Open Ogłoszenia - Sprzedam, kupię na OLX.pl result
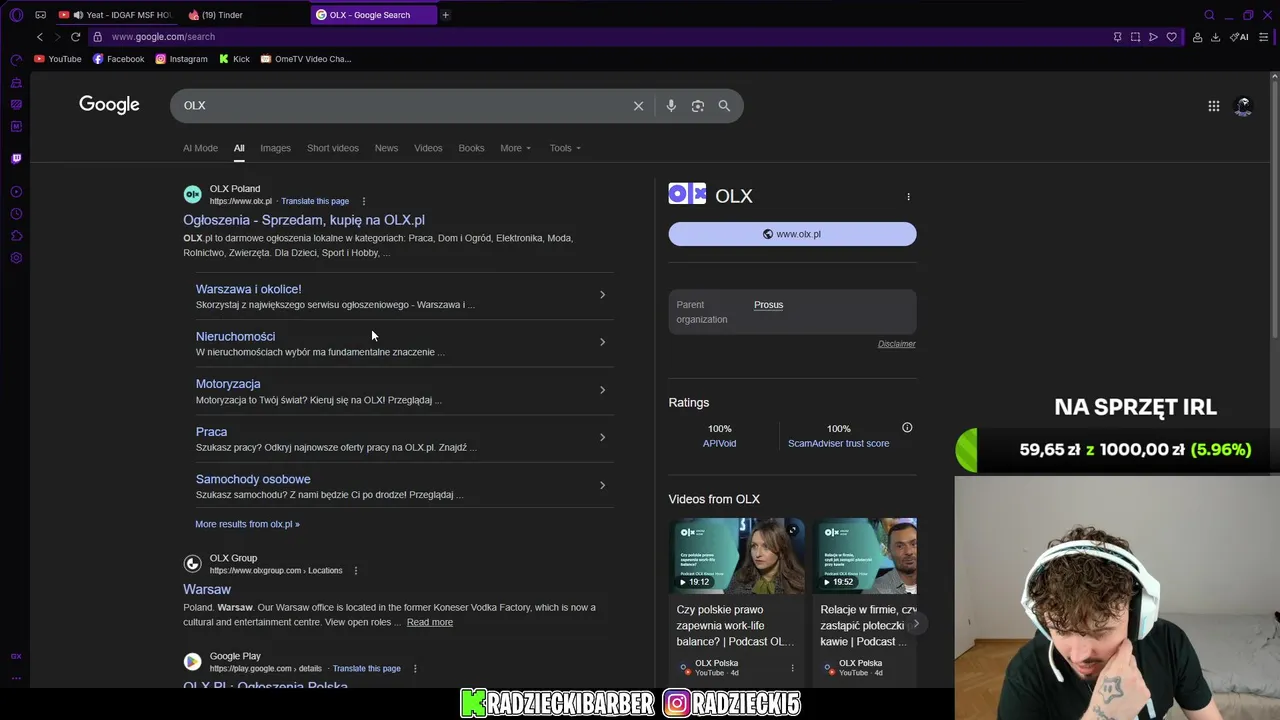1280x720 pixels. 304,220
